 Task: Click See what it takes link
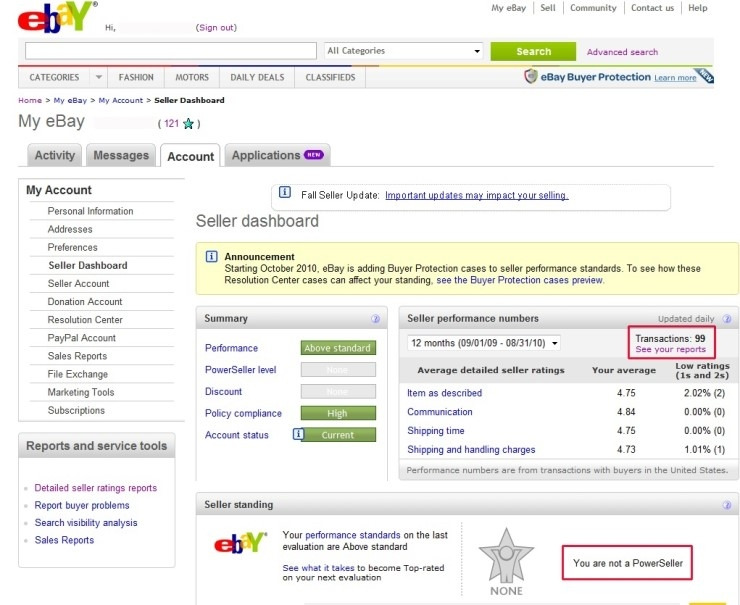(319, 568)
